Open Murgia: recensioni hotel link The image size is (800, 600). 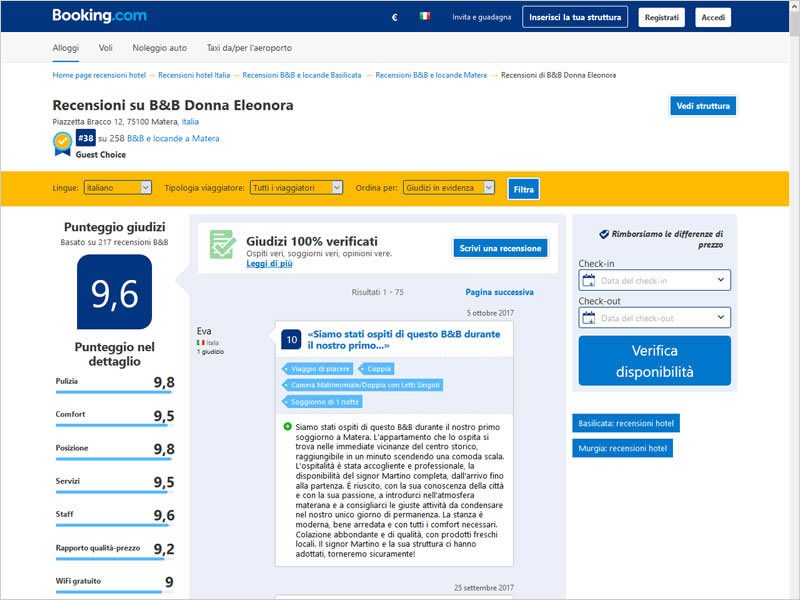[622, 448]
